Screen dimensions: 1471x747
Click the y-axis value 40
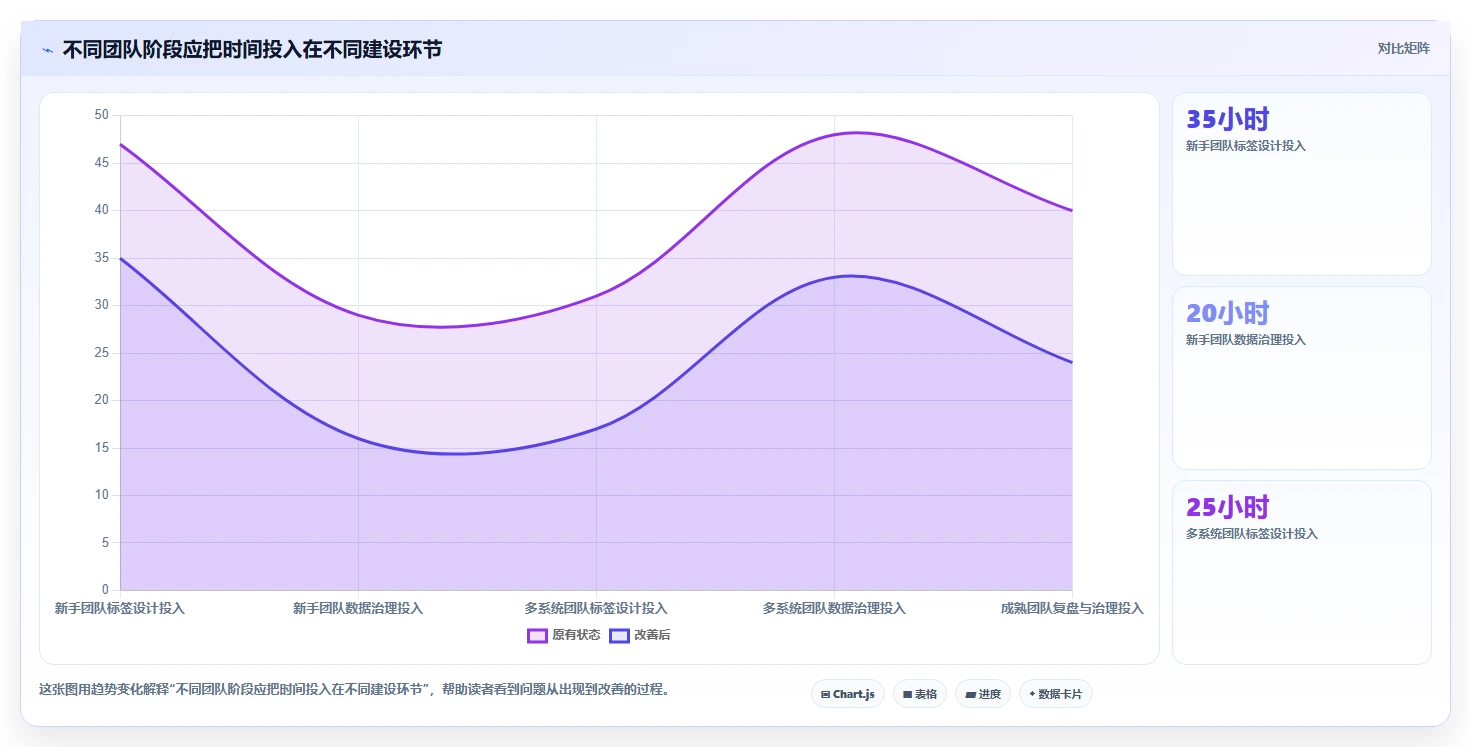click(101, 210)
